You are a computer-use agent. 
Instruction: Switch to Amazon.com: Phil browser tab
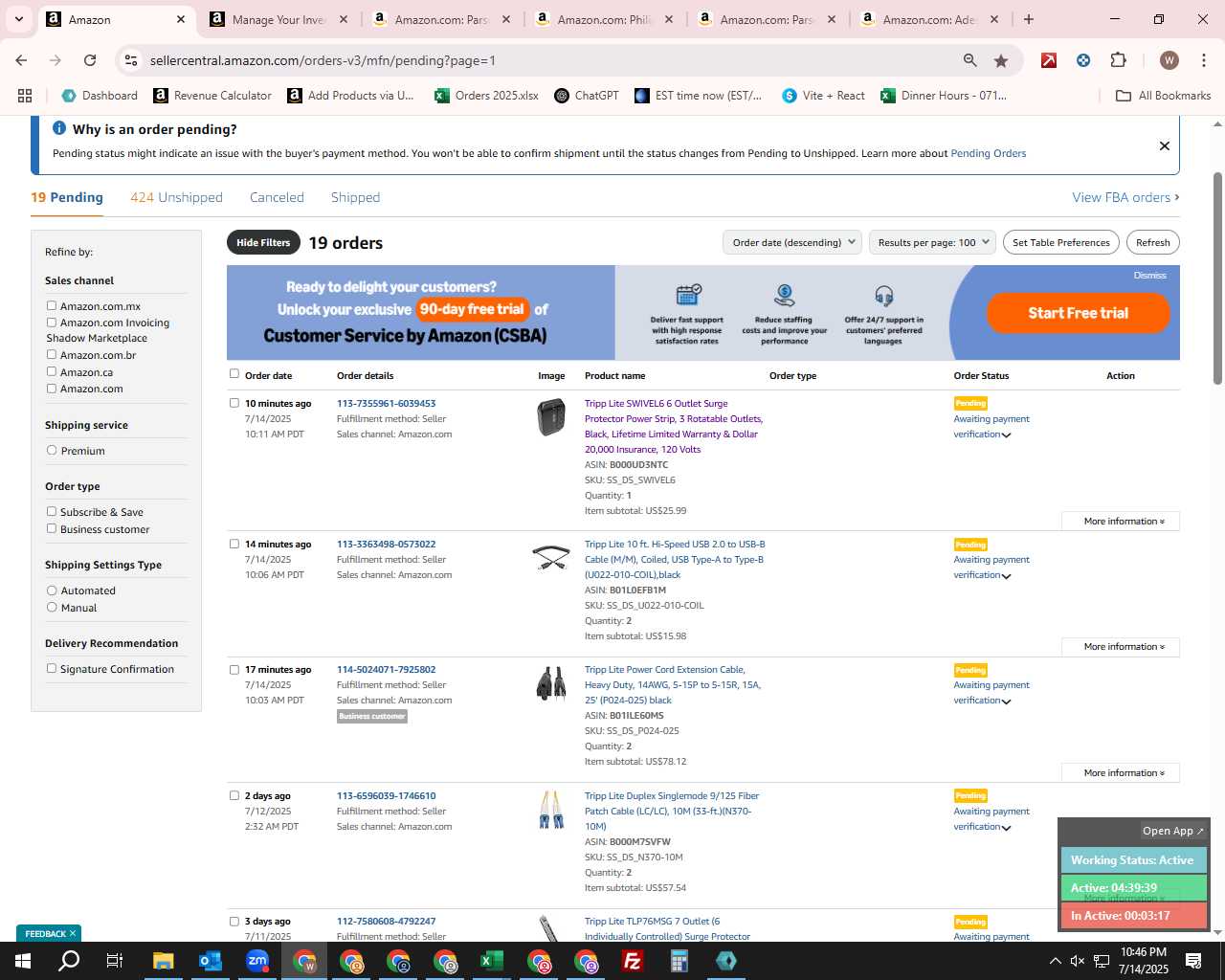(605, 19)
